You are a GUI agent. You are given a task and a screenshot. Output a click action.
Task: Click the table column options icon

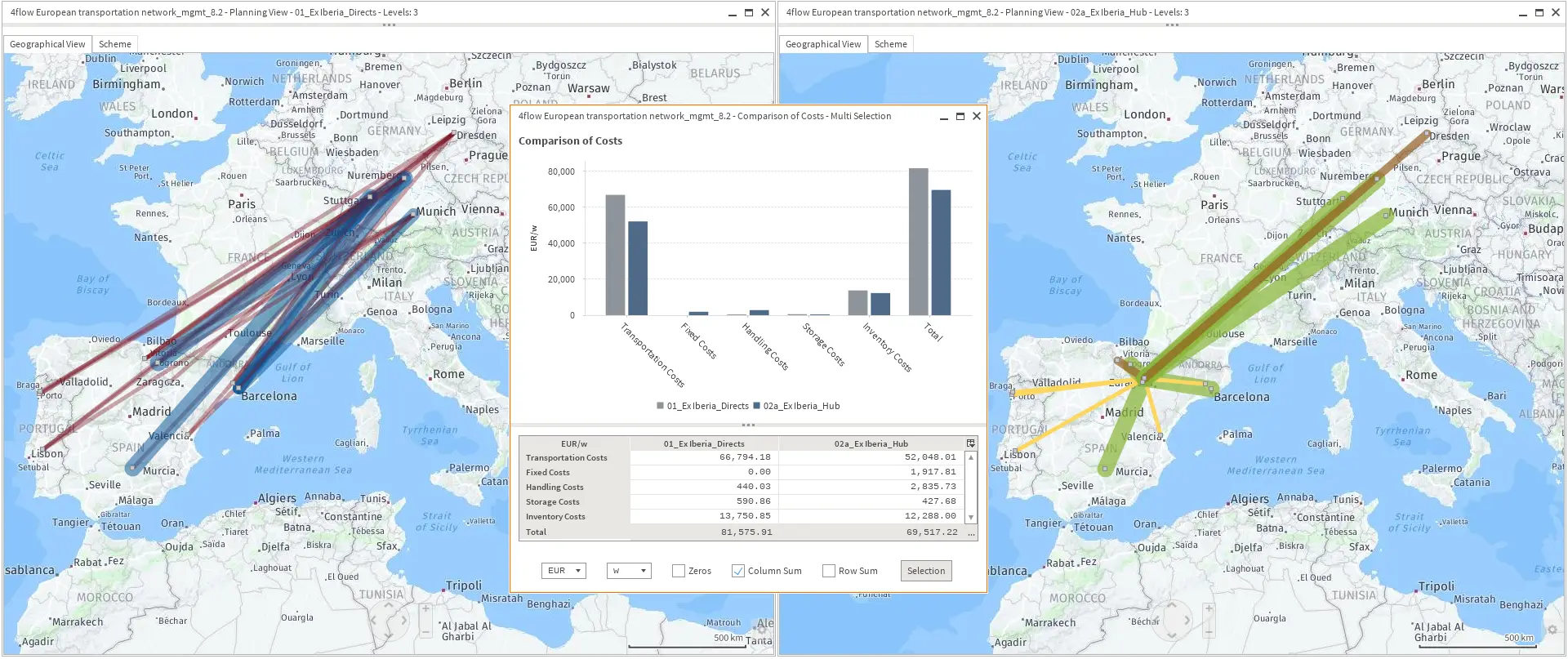pyautogui.click(x=970, y=443)
